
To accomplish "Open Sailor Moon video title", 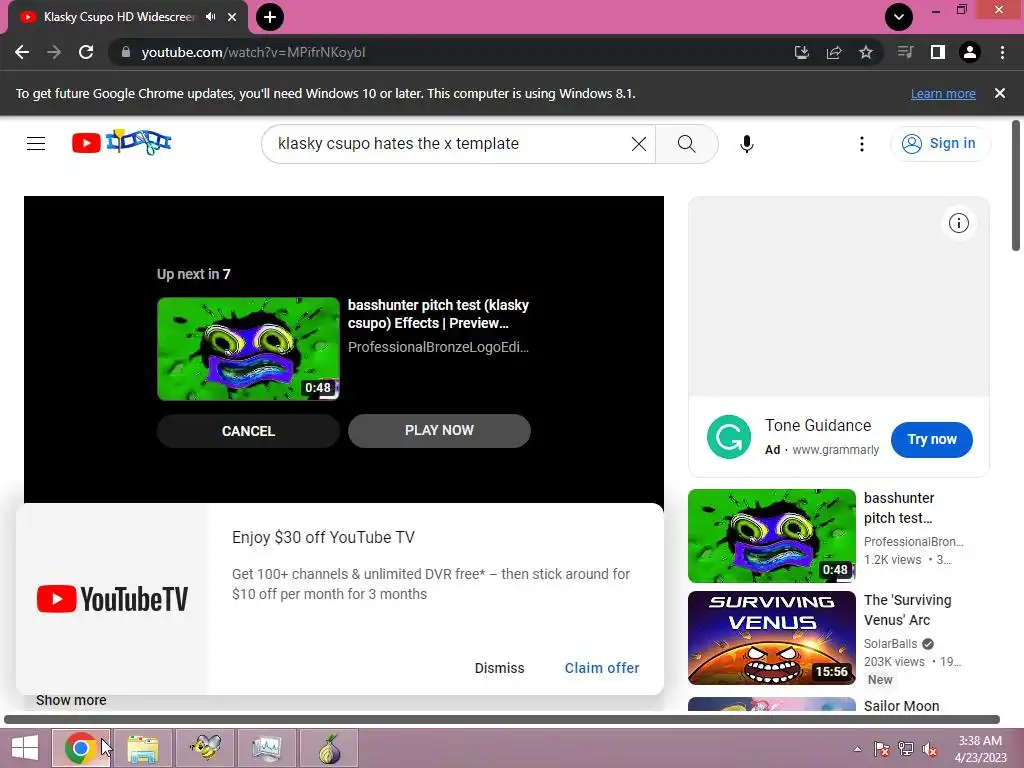I will pyautogui.click(x=901, y=706).
